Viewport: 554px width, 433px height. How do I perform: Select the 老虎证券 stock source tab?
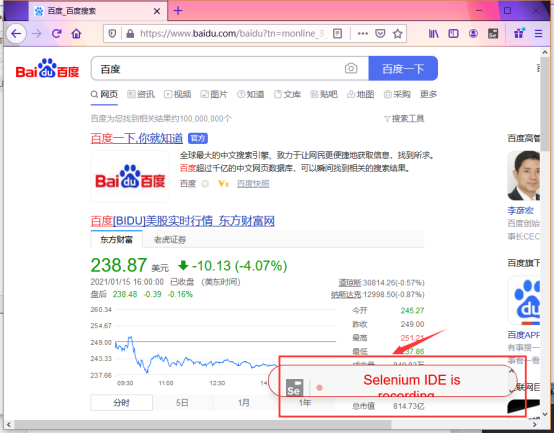click(170, 240)
